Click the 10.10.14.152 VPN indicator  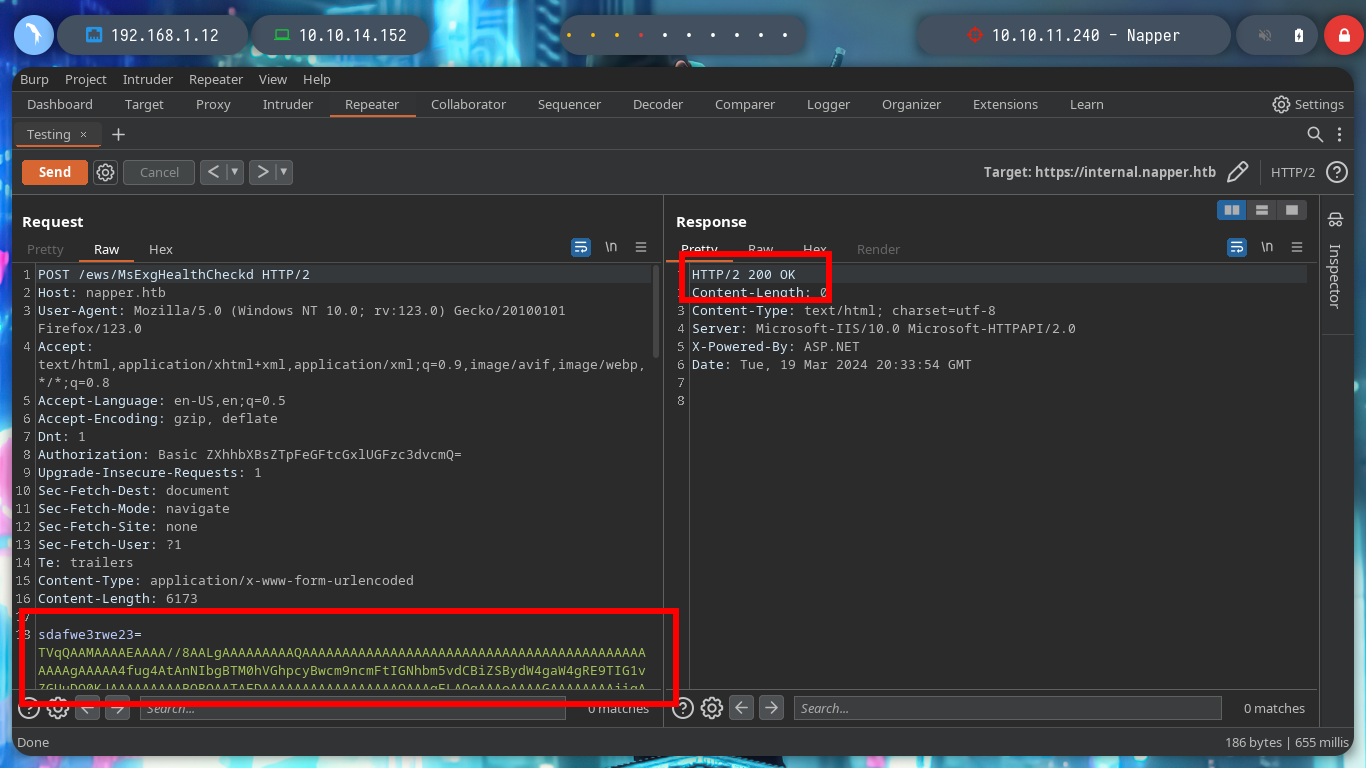340,35
